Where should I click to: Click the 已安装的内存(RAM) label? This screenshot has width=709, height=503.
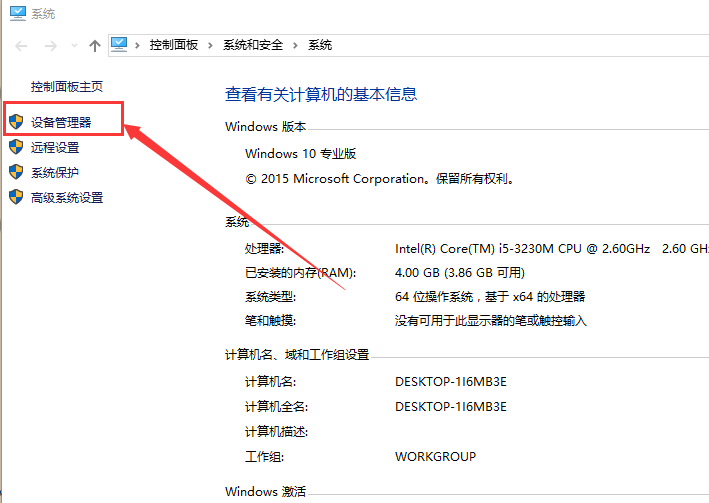301,273
